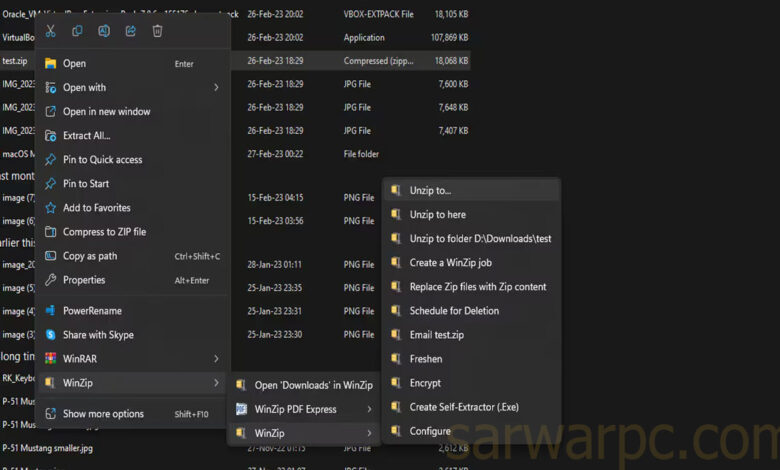Choose Extract All... entry
This screenshot has width=780, height=470.
pyautogui.click(x=132, y=136)
